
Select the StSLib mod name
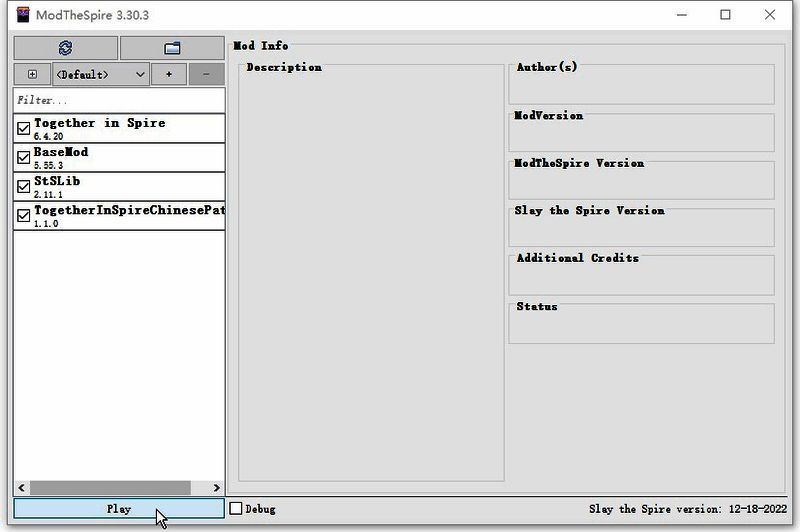(57, 182)
